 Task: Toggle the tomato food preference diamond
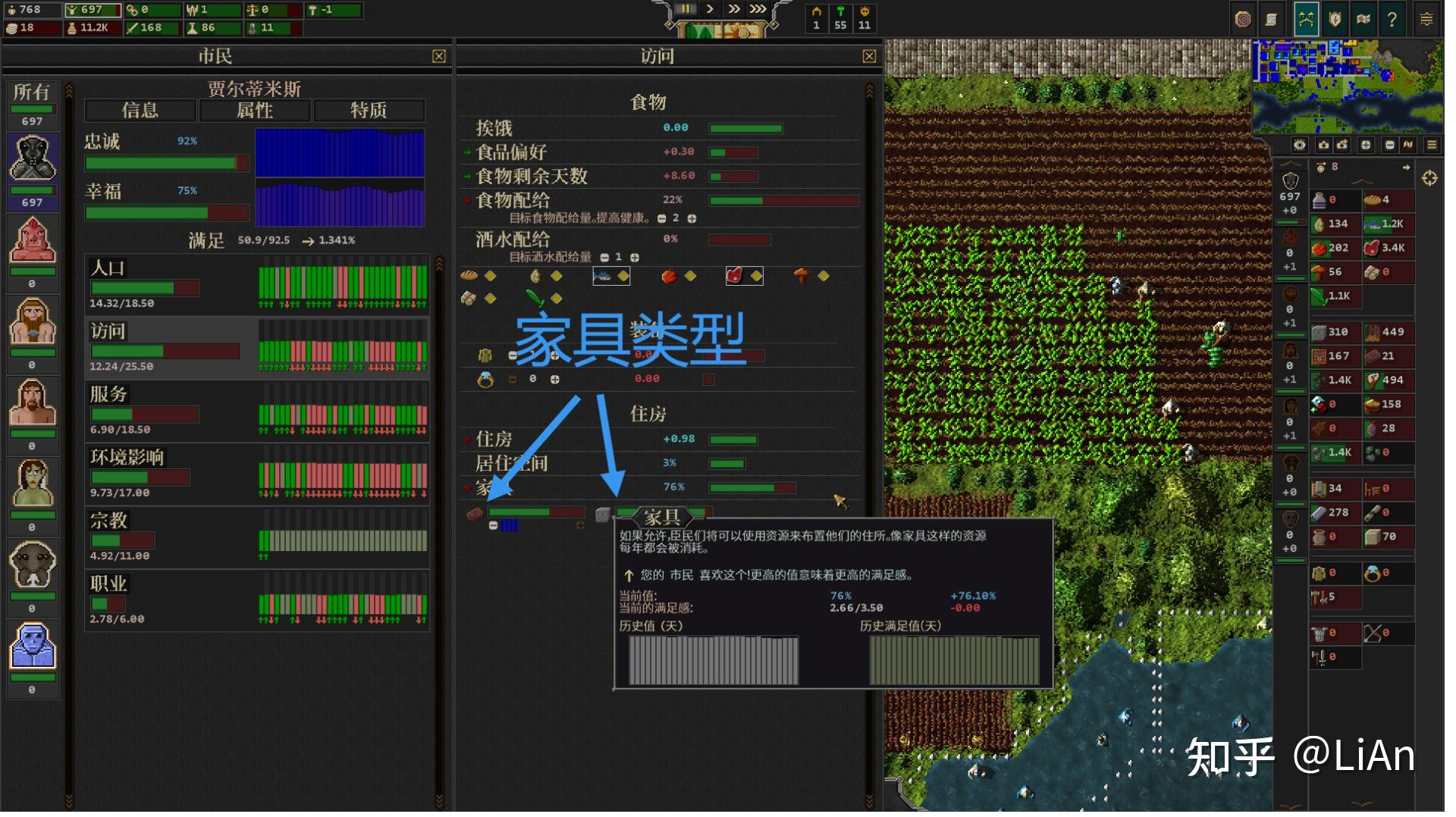coord(689,276)
